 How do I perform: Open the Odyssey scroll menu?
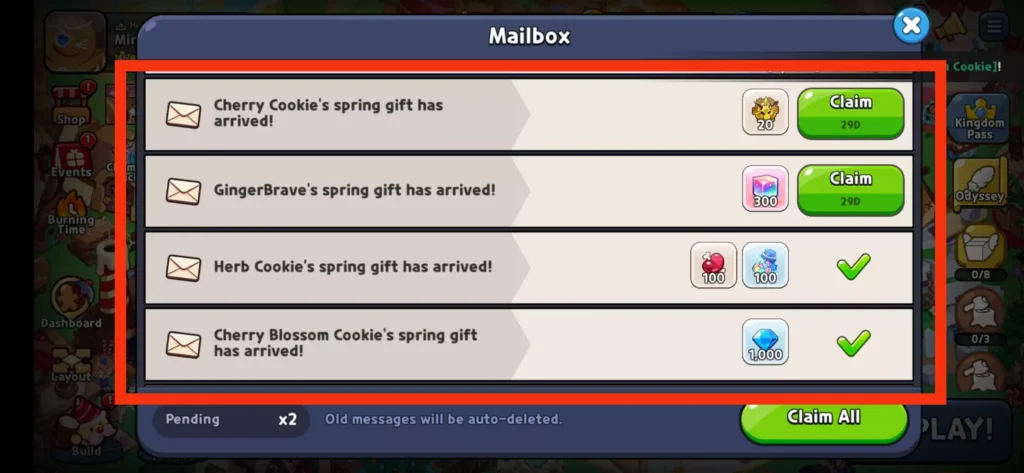979,181
